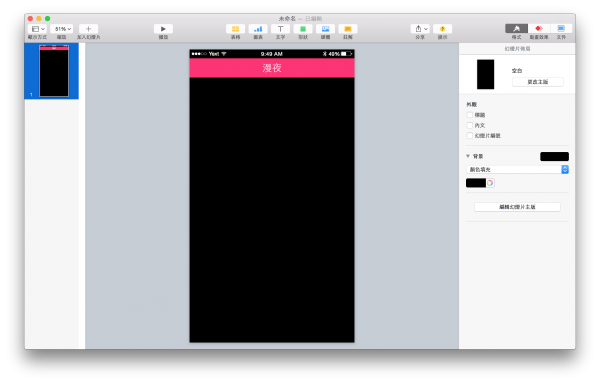
Task: Collapse the 背景 background section triangle
Action: tap(468, 156)
